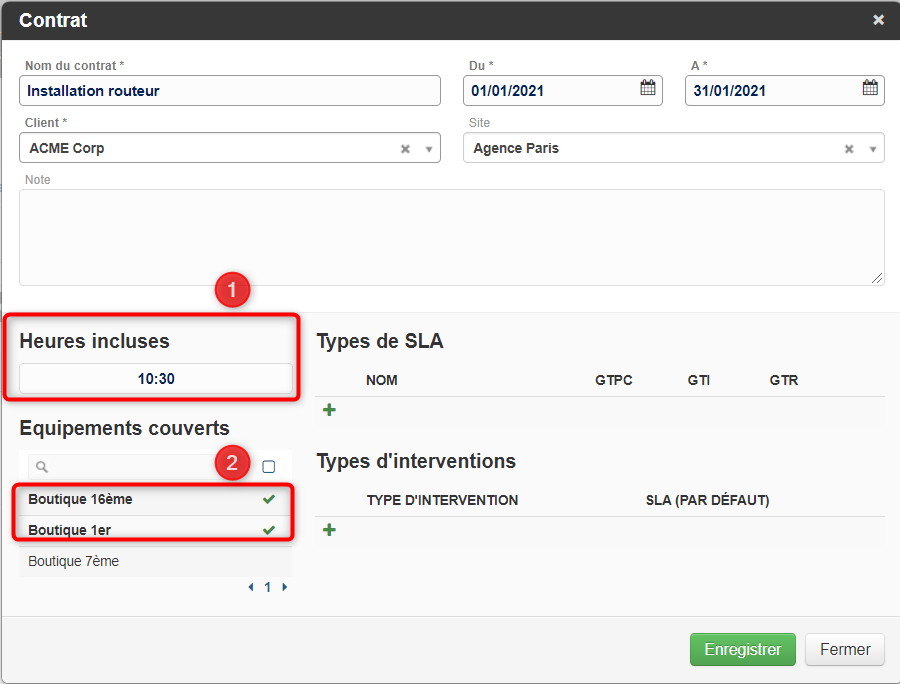The image size is (900, 684).
Task: Click the equipment search magnifier icon
Action: tap(41, 467)
